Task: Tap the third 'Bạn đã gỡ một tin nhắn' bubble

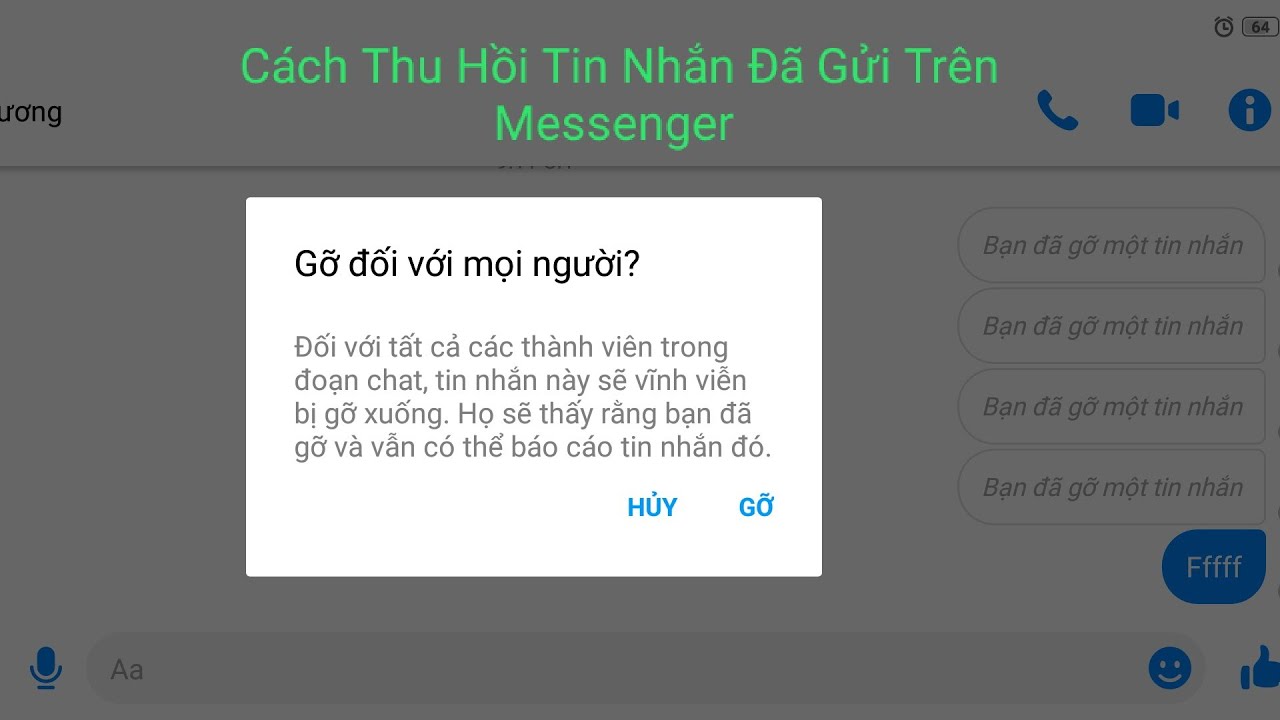Action: coord(1112,407)
